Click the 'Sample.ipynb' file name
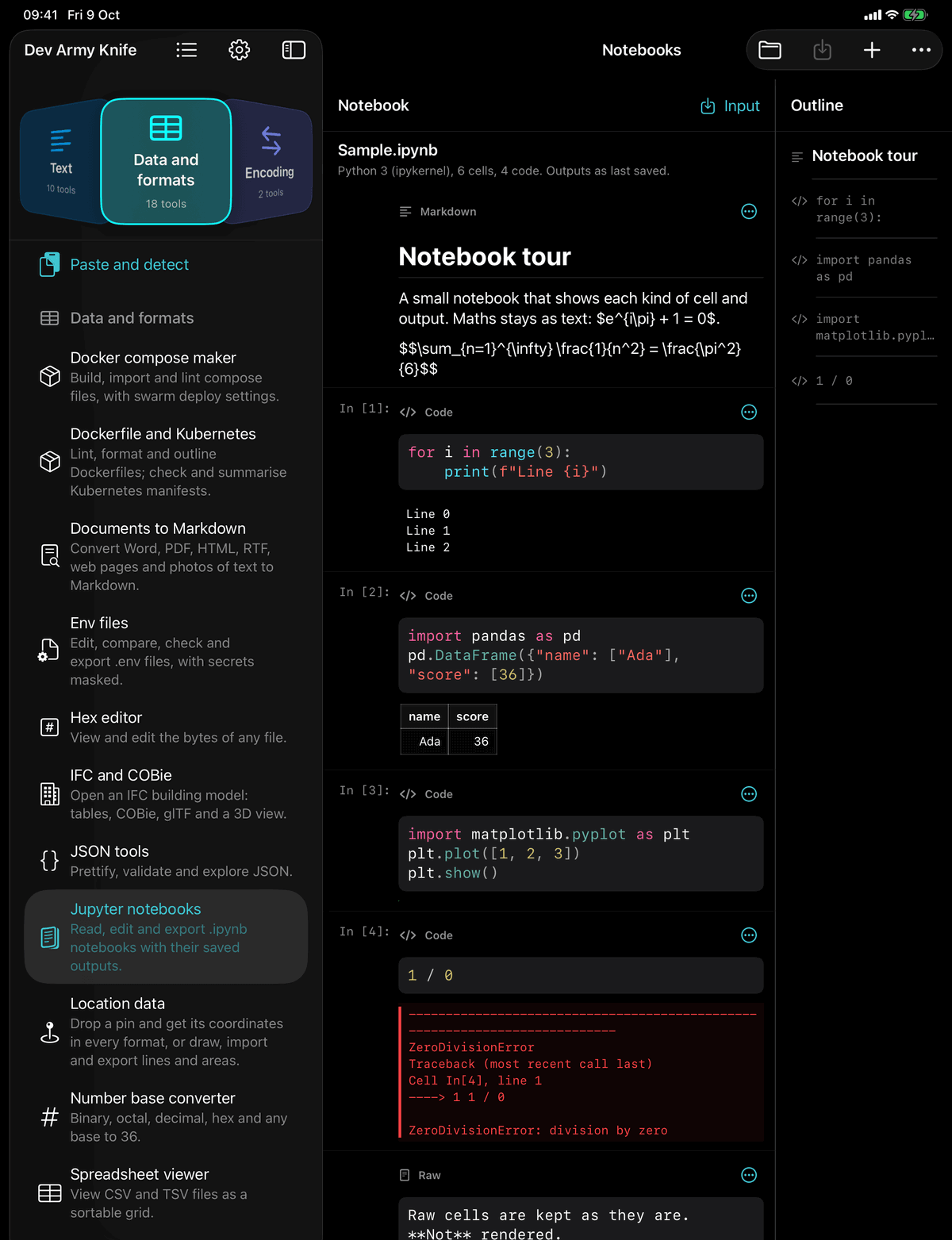The height and width of the screenshot is (1240, 952). coord(388,150)
